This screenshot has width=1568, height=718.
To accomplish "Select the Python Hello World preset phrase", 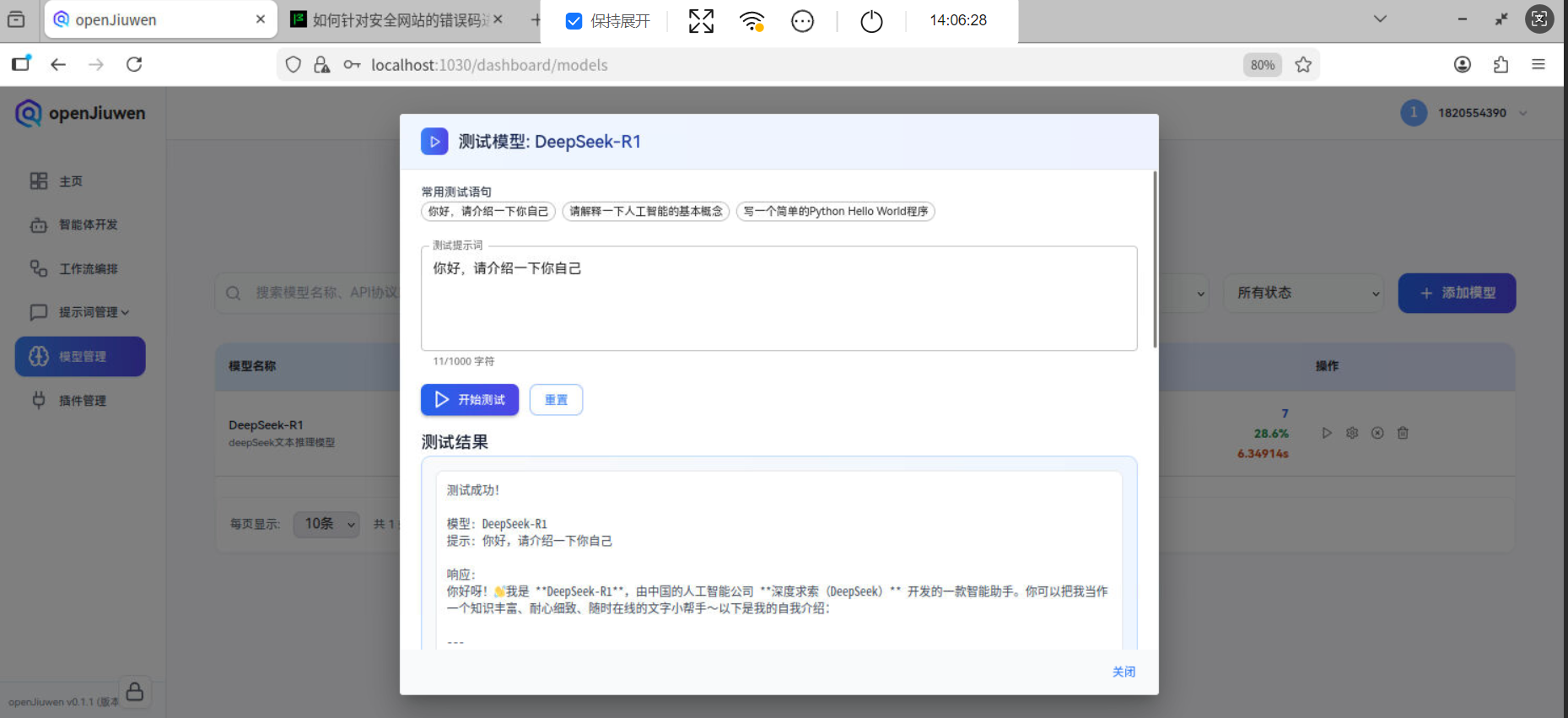I will pos(836,212).
